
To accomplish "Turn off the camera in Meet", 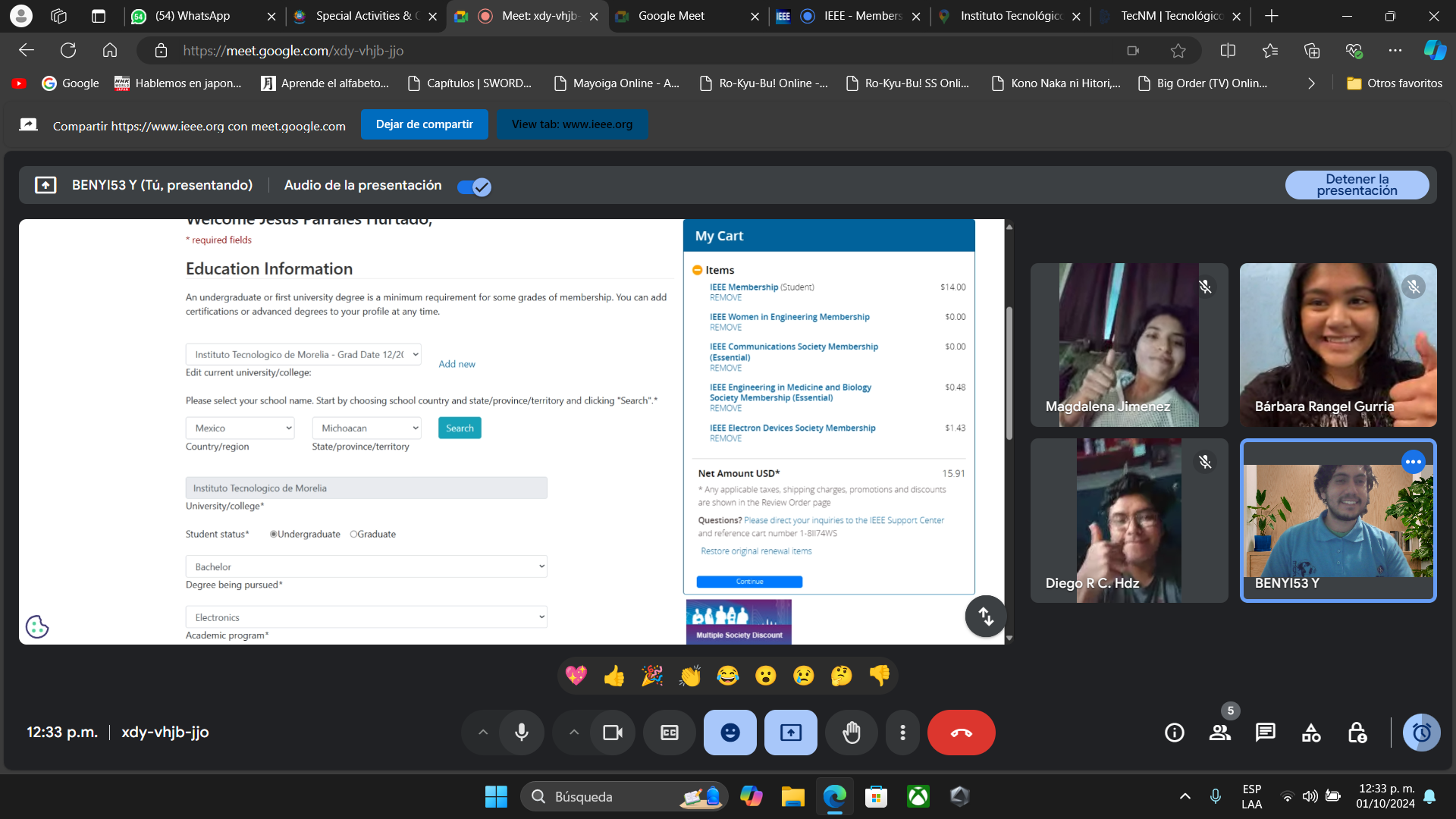I will point(613,733).
